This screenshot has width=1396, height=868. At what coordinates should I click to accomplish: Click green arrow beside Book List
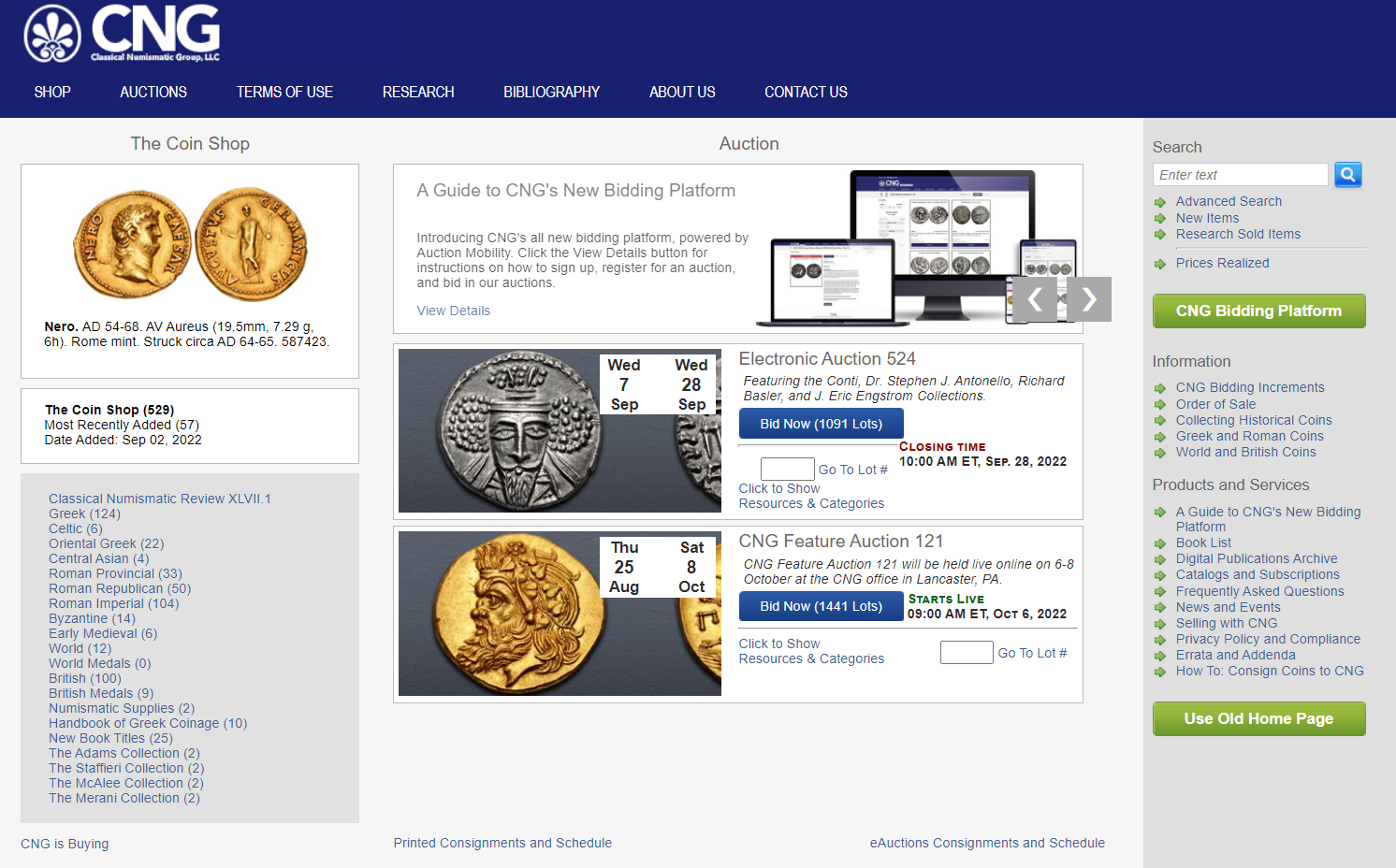(x=1160, y=543)
